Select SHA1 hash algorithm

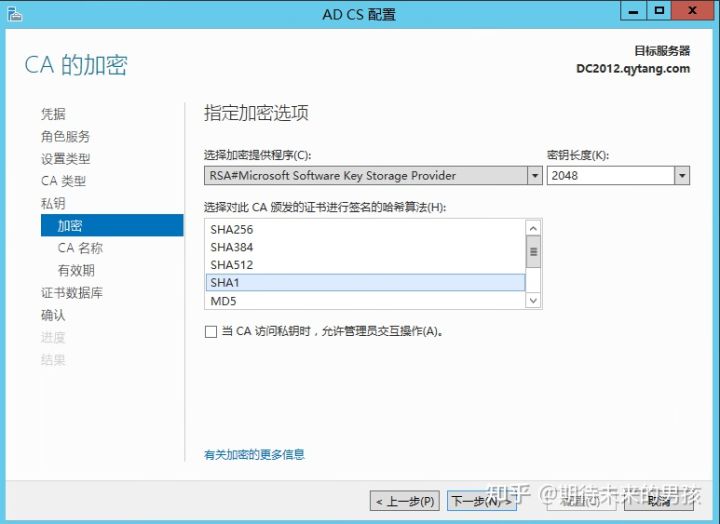click(x=365, y=282)
